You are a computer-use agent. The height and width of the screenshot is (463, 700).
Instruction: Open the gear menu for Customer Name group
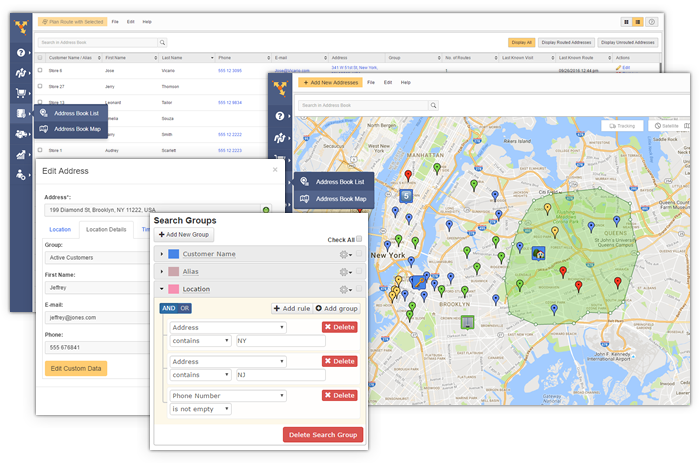pos(346,254)
